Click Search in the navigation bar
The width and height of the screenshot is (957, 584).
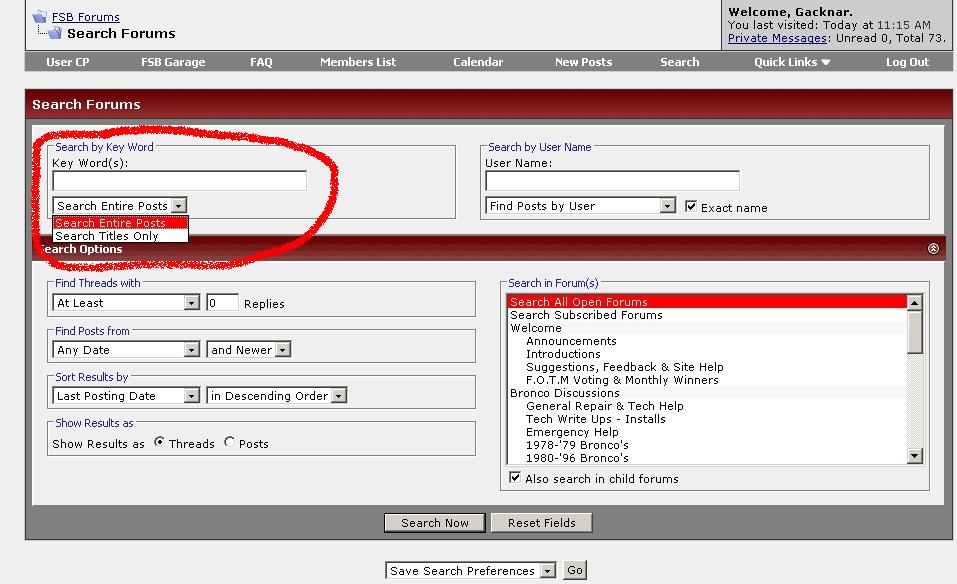679,62
